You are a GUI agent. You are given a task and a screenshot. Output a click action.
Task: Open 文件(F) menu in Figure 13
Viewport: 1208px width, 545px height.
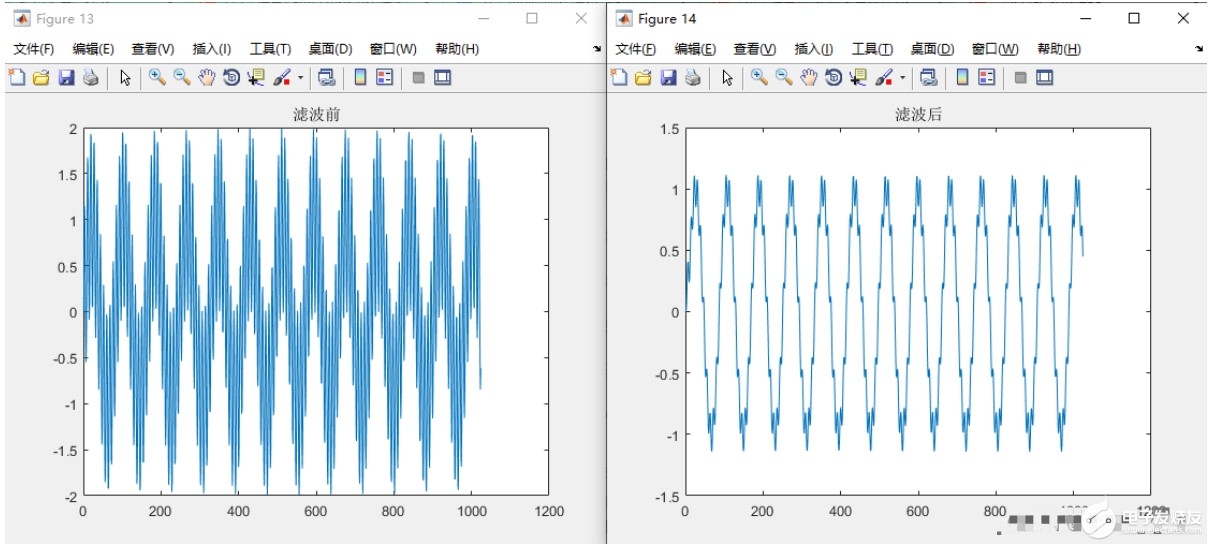tap(34, 49)
